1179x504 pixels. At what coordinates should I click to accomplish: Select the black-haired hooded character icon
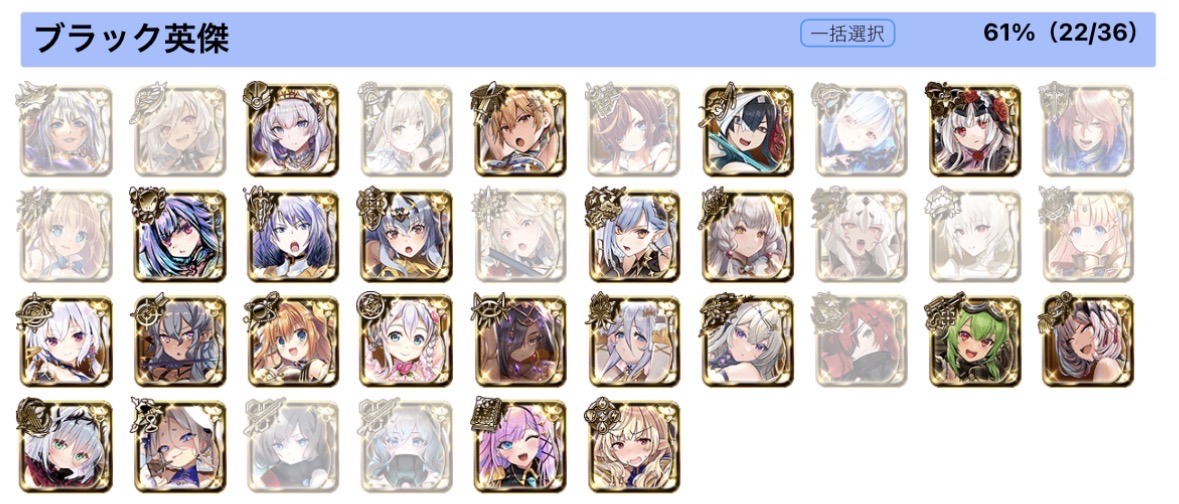pos(748,130)
